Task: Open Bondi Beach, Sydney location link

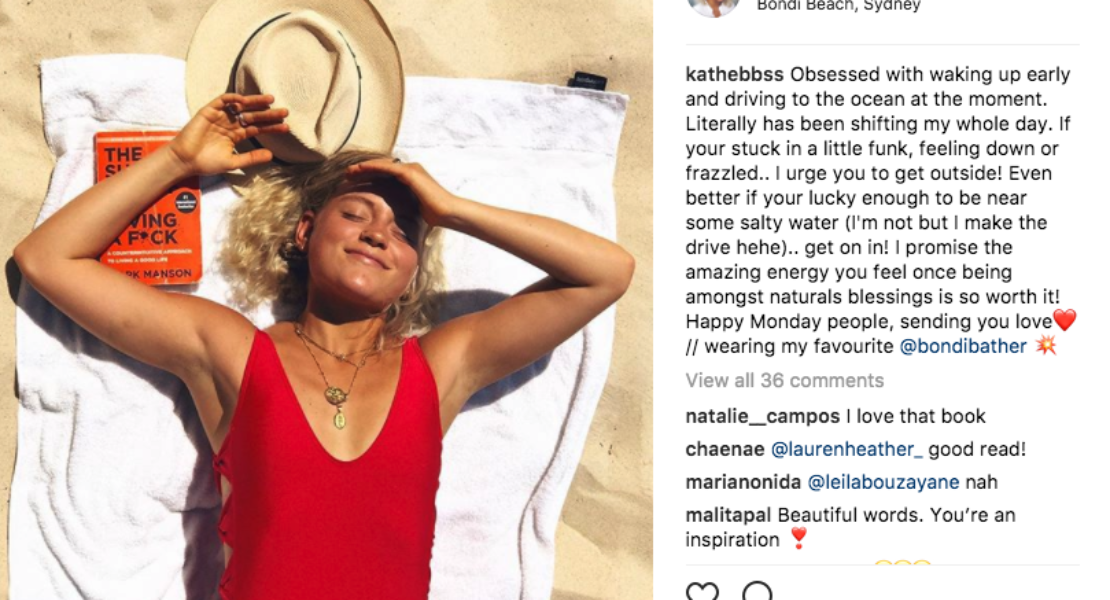Action: point(839,6)
